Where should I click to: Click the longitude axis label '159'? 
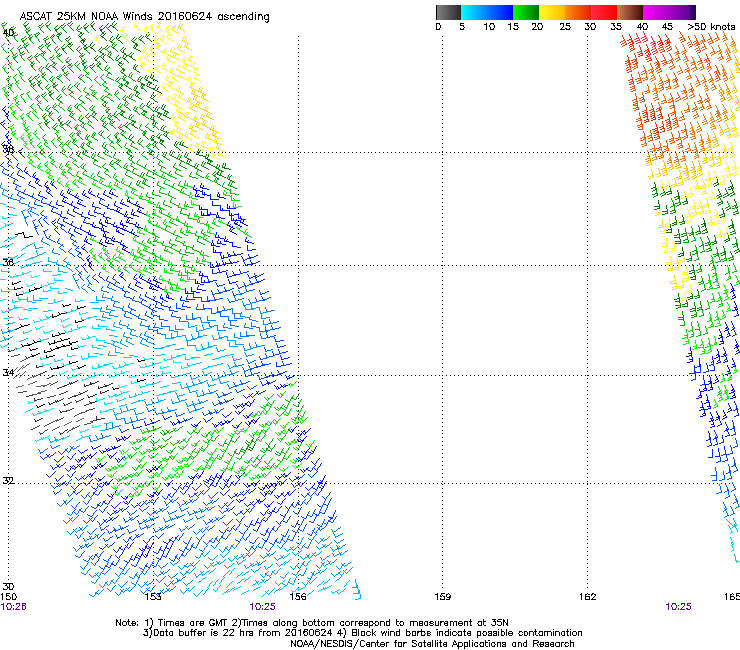(x=442, y=597)
